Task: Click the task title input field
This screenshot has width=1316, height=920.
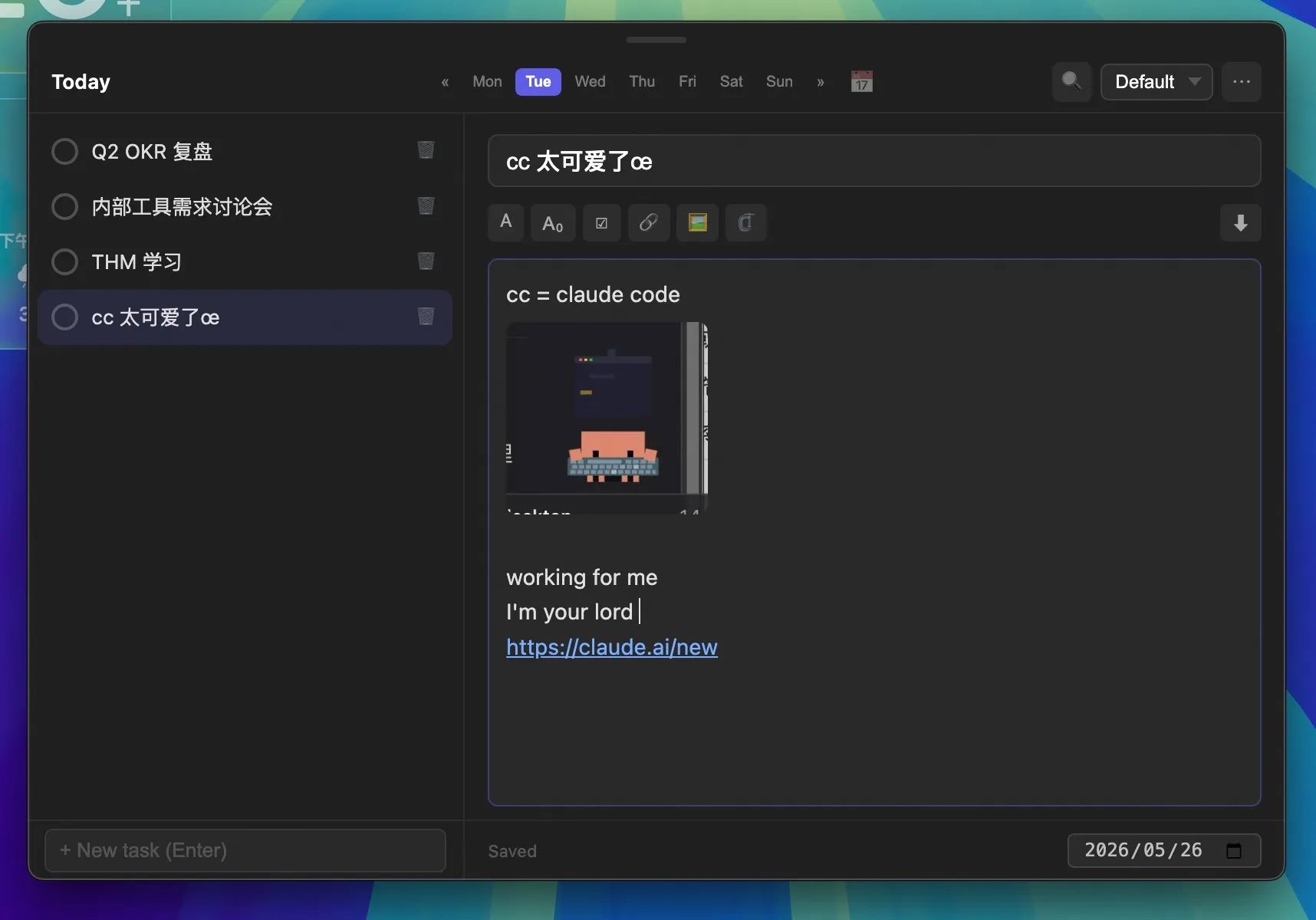Action: click(874, 161)
